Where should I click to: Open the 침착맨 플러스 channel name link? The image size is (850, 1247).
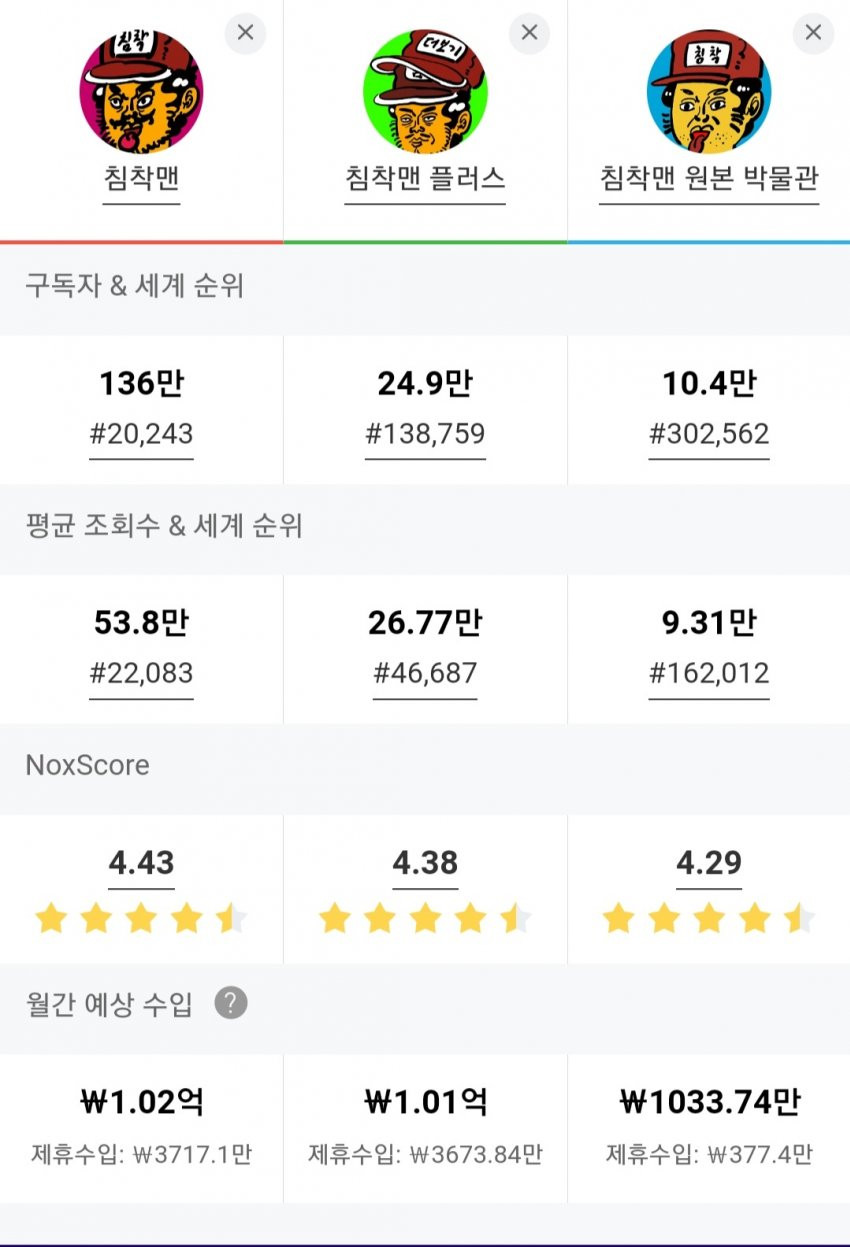point(425,179)
